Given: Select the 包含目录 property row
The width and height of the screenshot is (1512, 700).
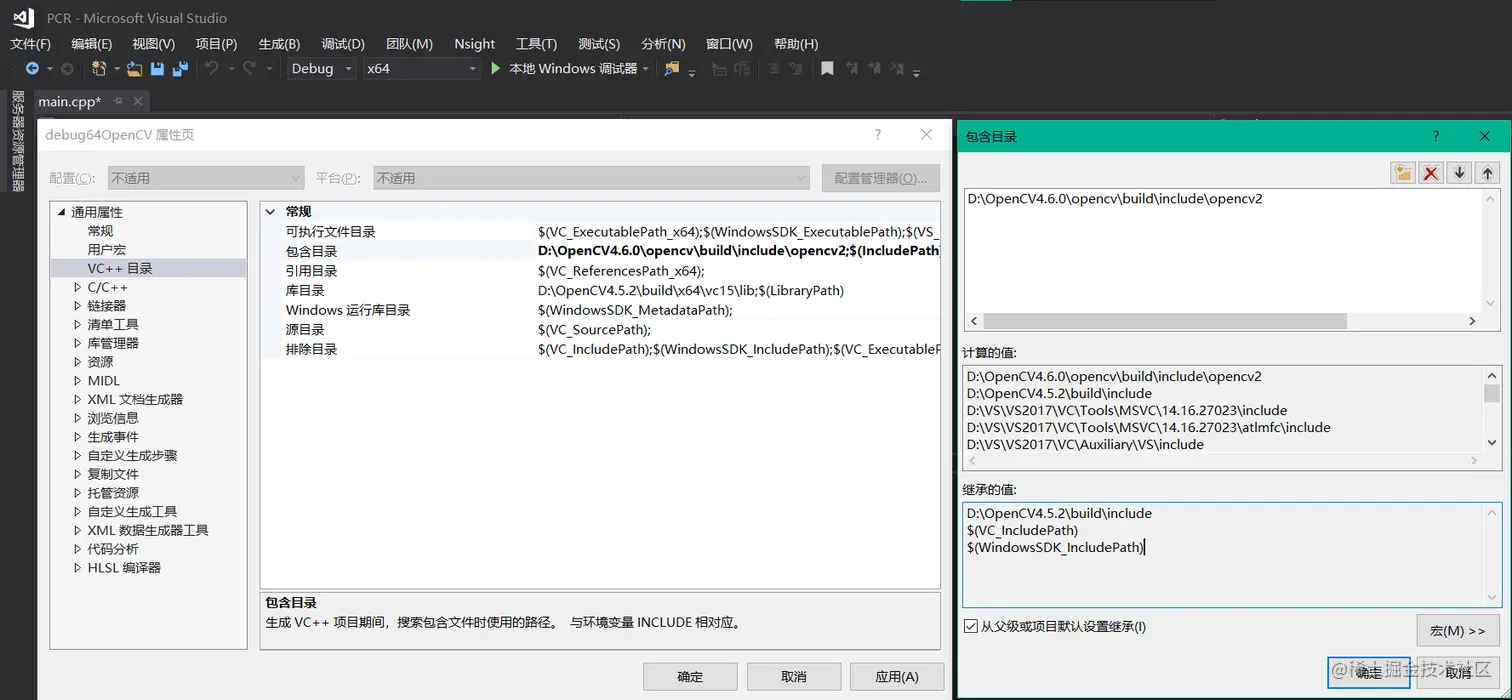Looking at the screenshot, I should [600, 251].
